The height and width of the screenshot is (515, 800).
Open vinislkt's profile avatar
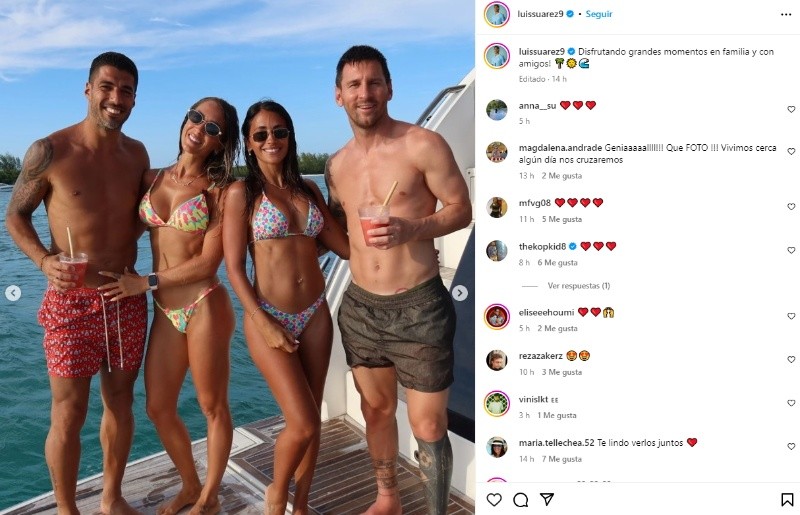496,404
